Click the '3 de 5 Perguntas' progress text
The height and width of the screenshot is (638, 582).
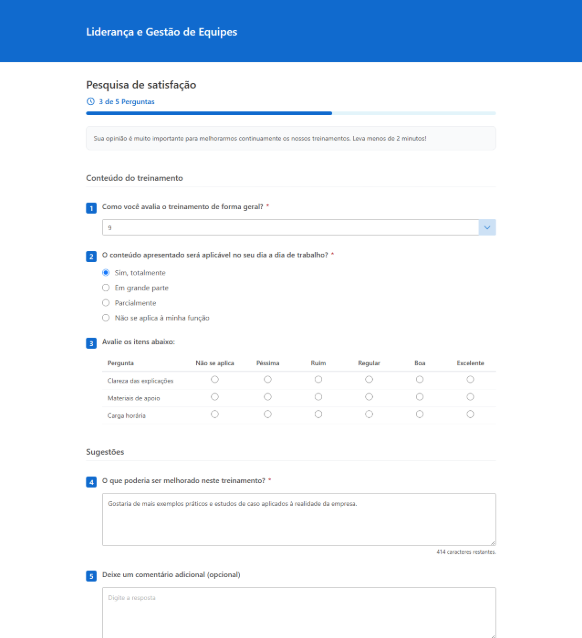tap(126, 101)
